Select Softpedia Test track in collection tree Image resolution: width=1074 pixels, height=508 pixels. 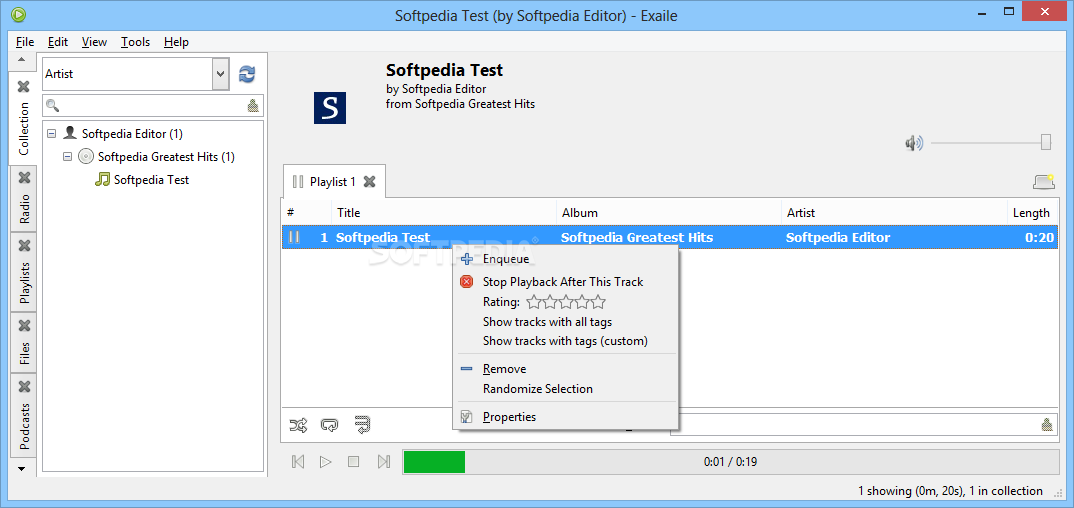[x=151, y=179]
